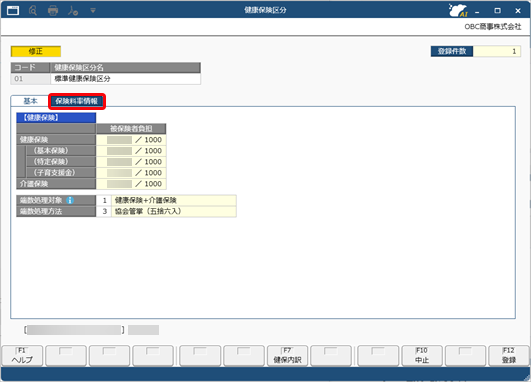
Task: Click the コード field showing 01
Action: pos(30,79)
